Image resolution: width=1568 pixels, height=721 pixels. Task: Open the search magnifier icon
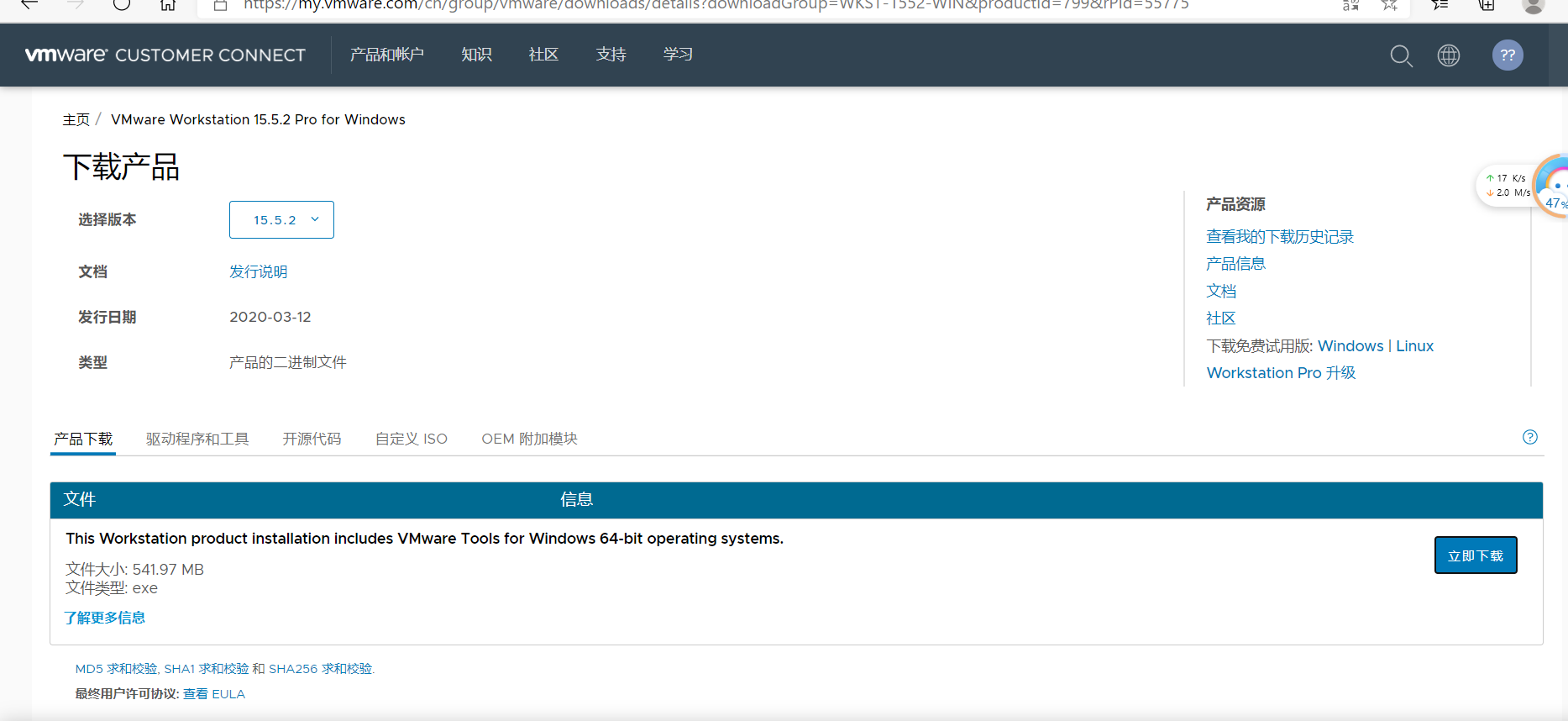coord(1401,55)
